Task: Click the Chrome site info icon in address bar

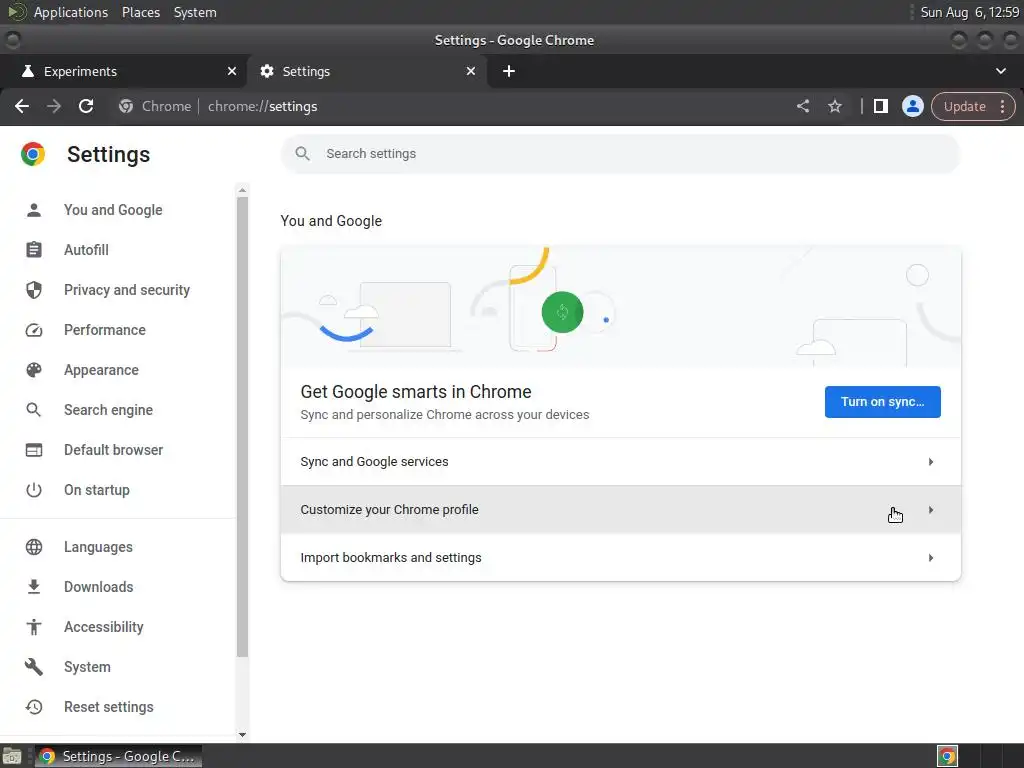Action: click(126, 106)
